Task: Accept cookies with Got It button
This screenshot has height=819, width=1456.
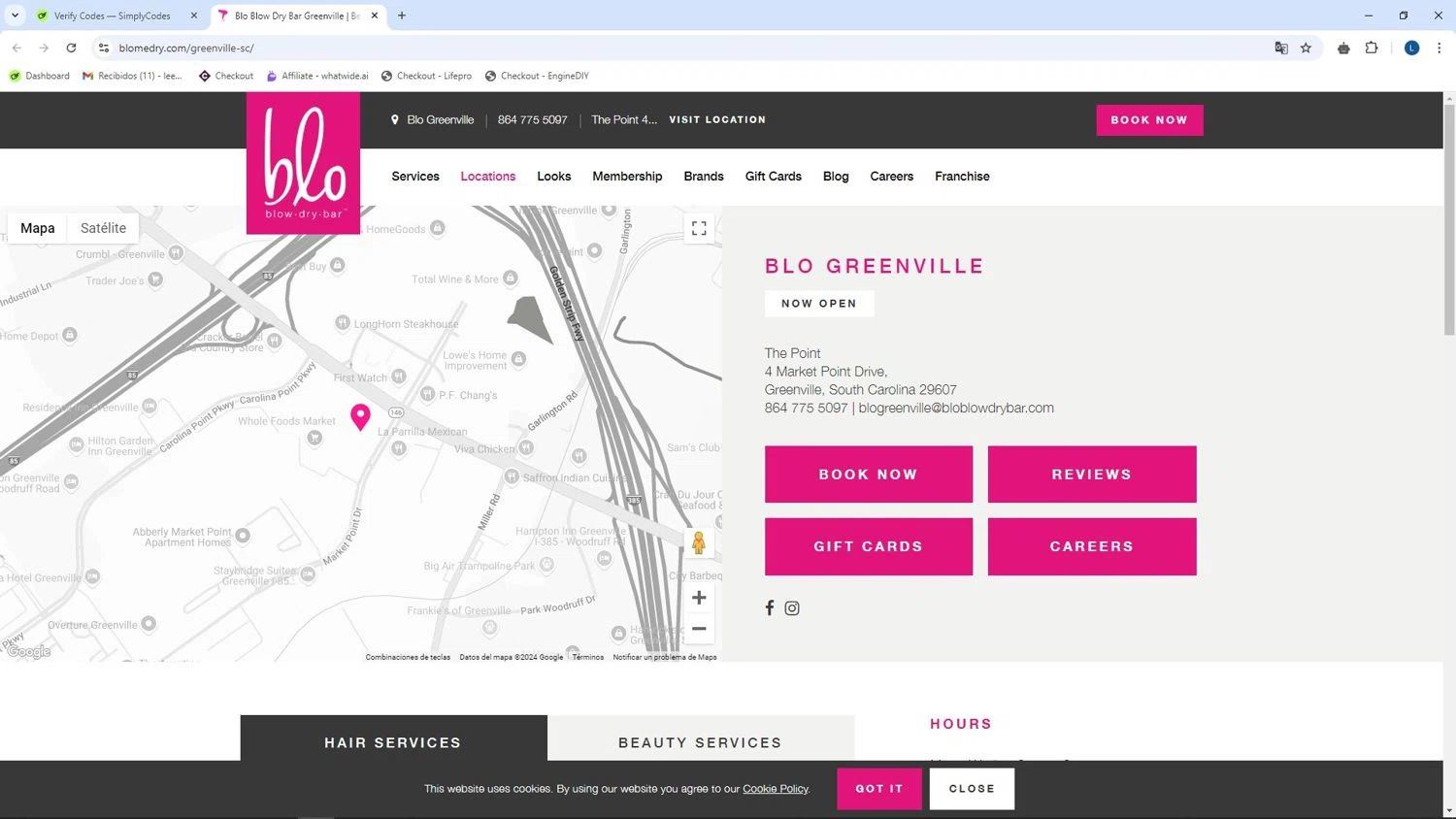Action: (x=879, y=789)
